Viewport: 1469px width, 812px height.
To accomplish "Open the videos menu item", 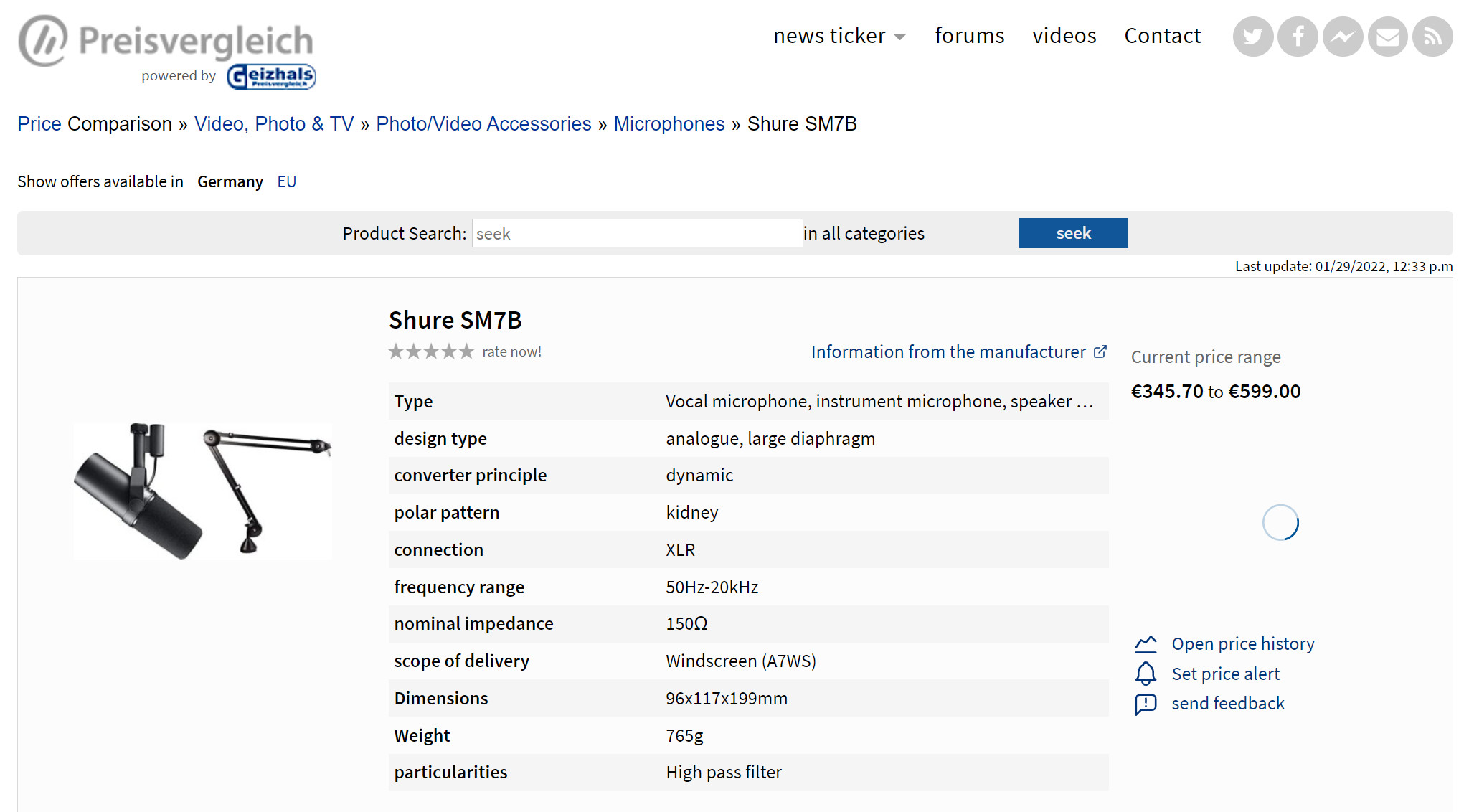I will point(1064,36).
